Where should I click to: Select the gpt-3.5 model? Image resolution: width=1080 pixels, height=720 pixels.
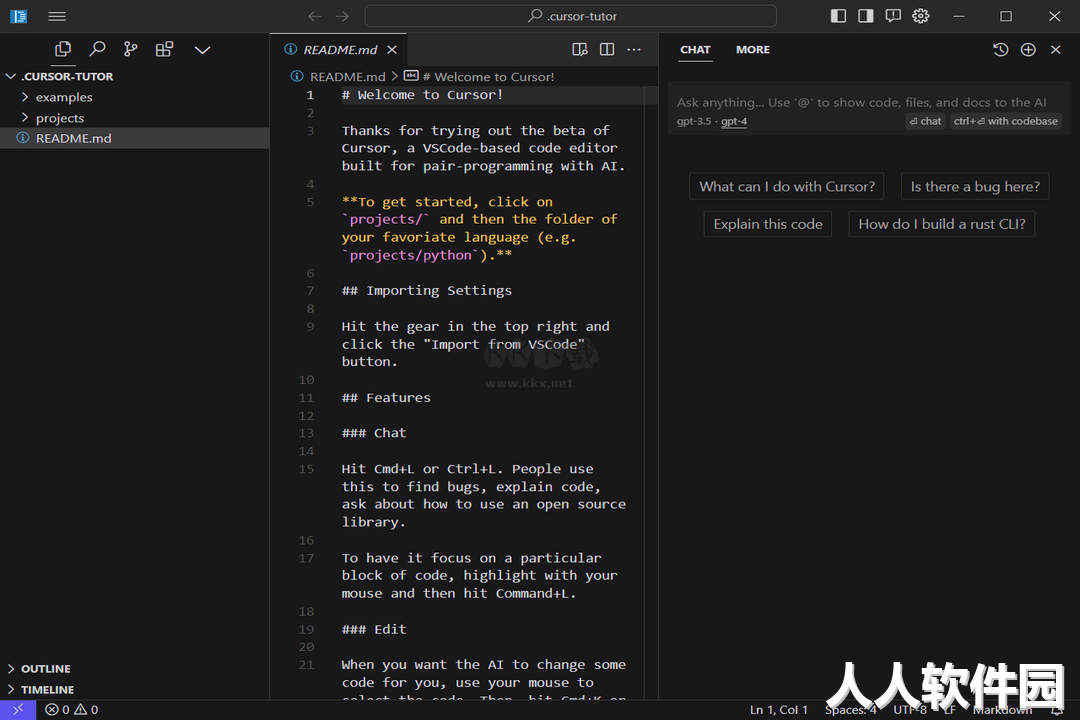coord(694,121)
